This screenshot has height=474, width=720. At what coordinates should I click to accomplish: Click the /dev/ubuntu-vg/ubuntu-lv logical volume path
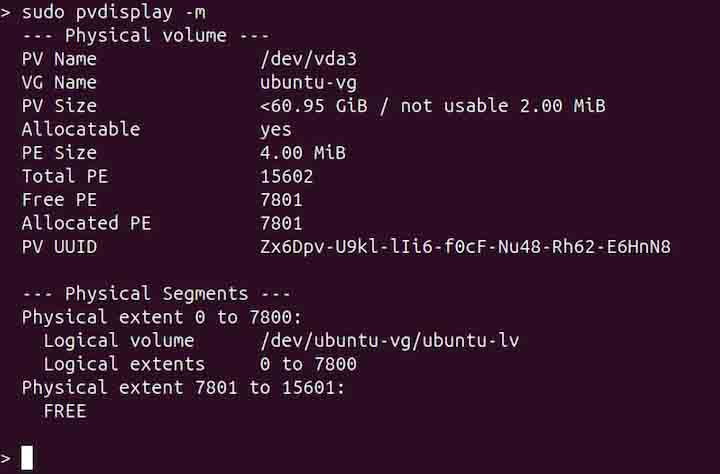(x=389, y=341)
